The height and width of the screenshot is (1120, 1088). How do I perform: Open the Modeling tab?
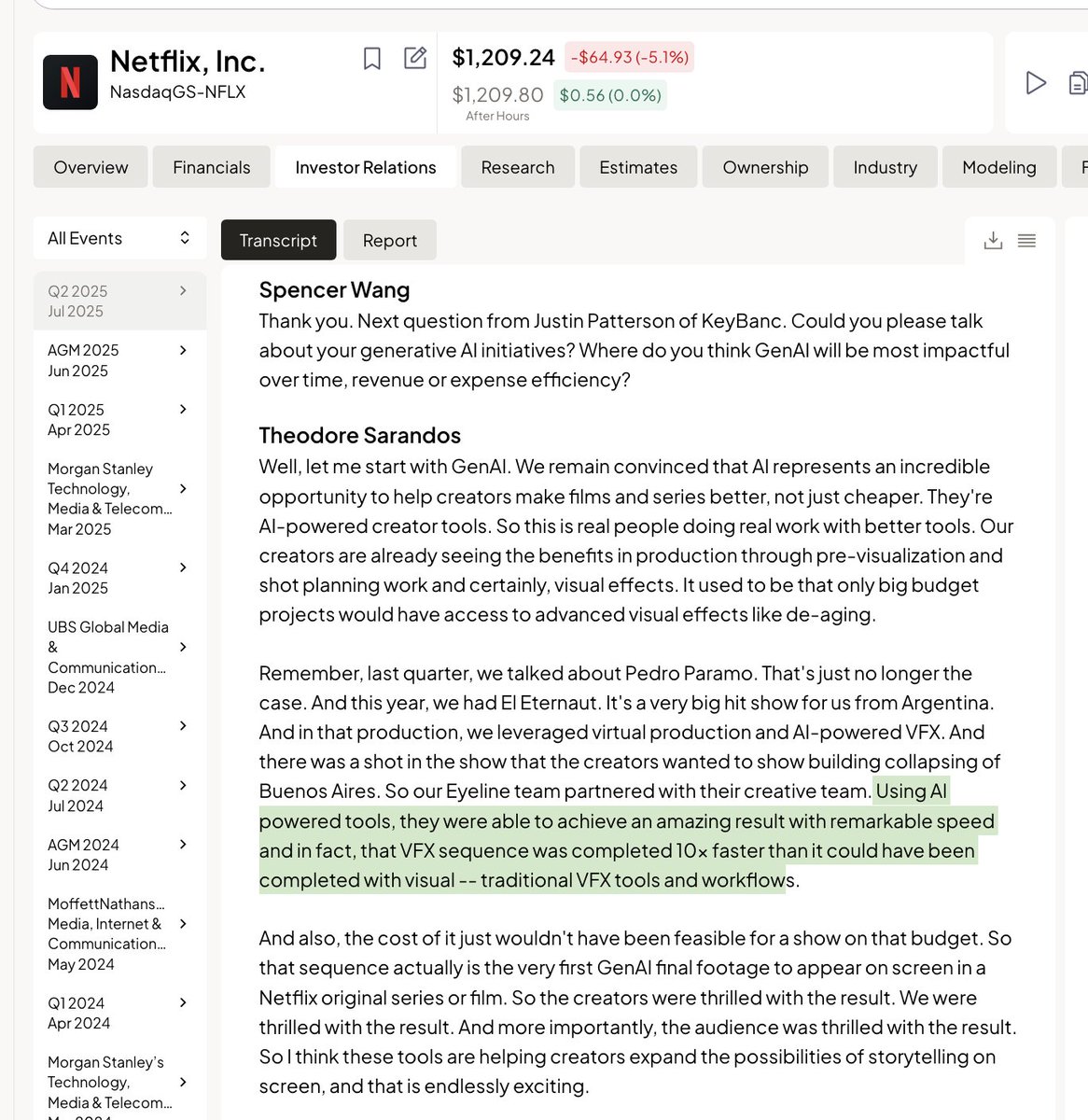(999, 167)
